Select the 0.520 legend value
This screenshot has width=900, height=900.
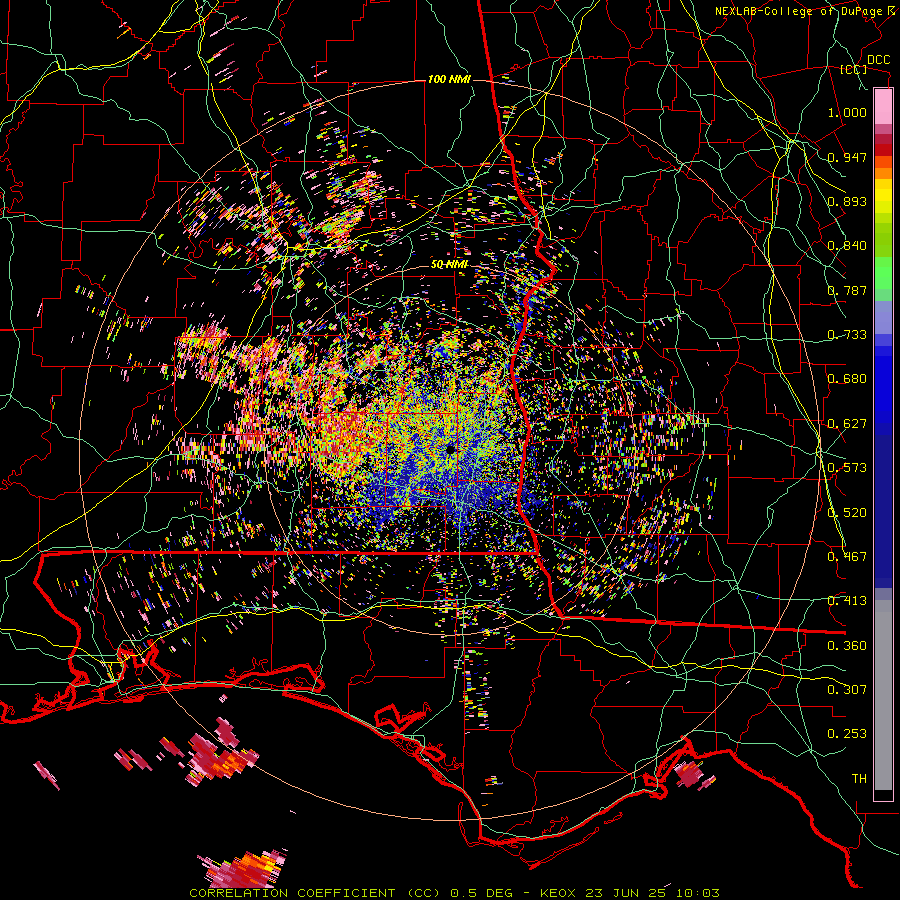click(847, 513)
